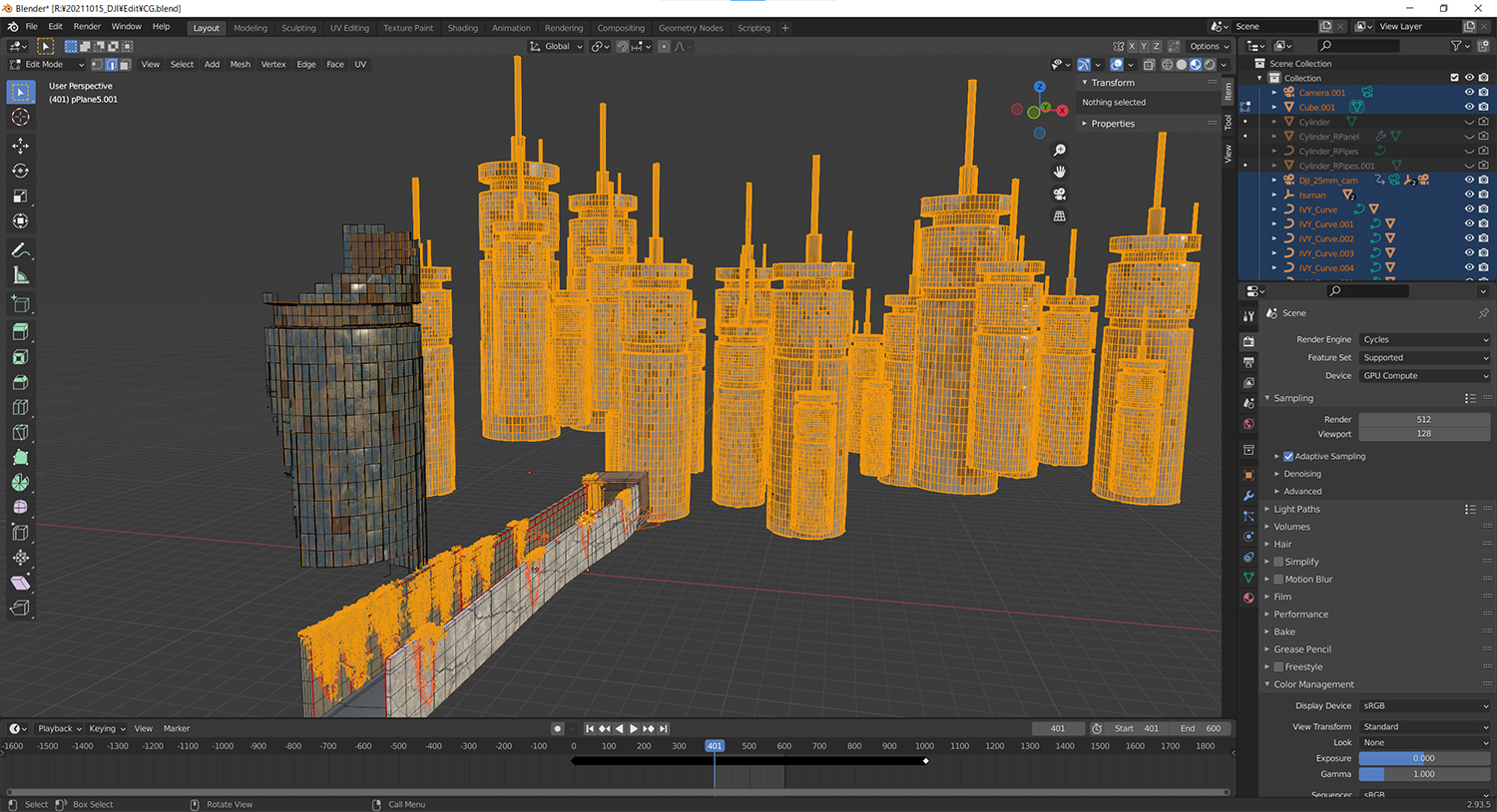This screenshot has height=812, width=1497.
Task: Activate the Annotate tool
Action: click(x=20, y=250)
